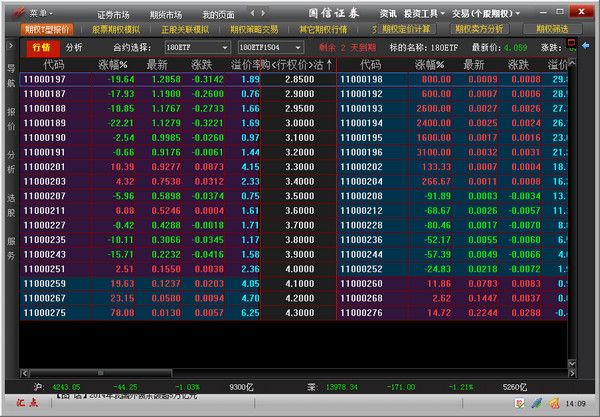Viewport: 600px width, 417px height.
Task: Open the 180ETF1504 contract dropdown
Action: 271,47
